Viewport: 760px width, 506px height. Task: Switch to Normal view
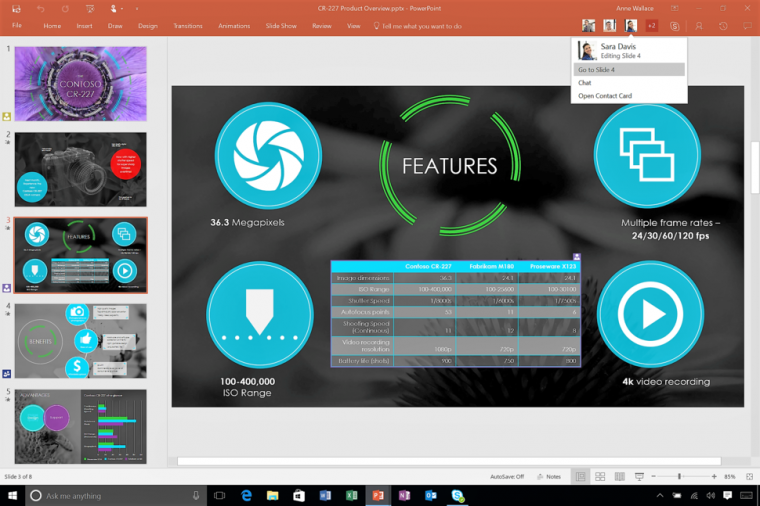coord(580,477)
